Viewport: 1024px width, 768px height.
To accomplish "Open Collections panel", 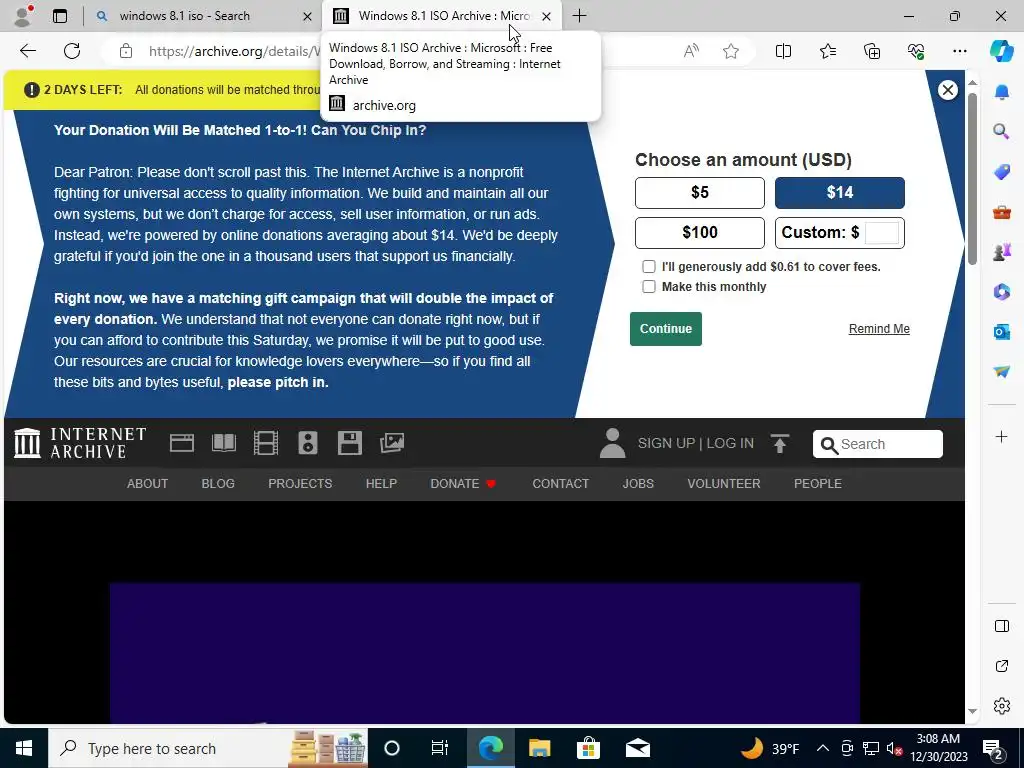I will pyautogui.click(x=872, y=51).
